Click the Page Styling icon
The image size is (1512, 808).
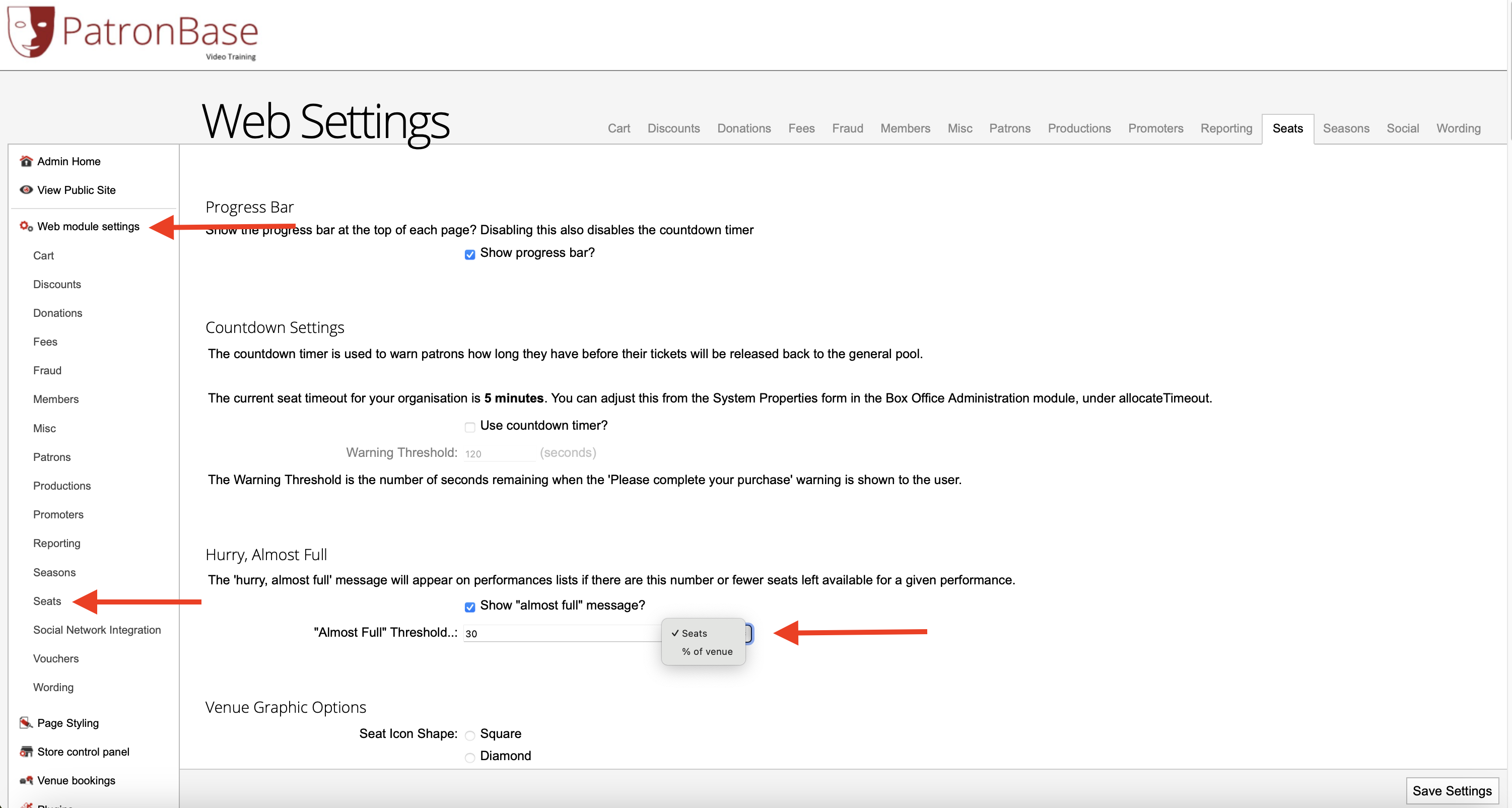point(26,723)
